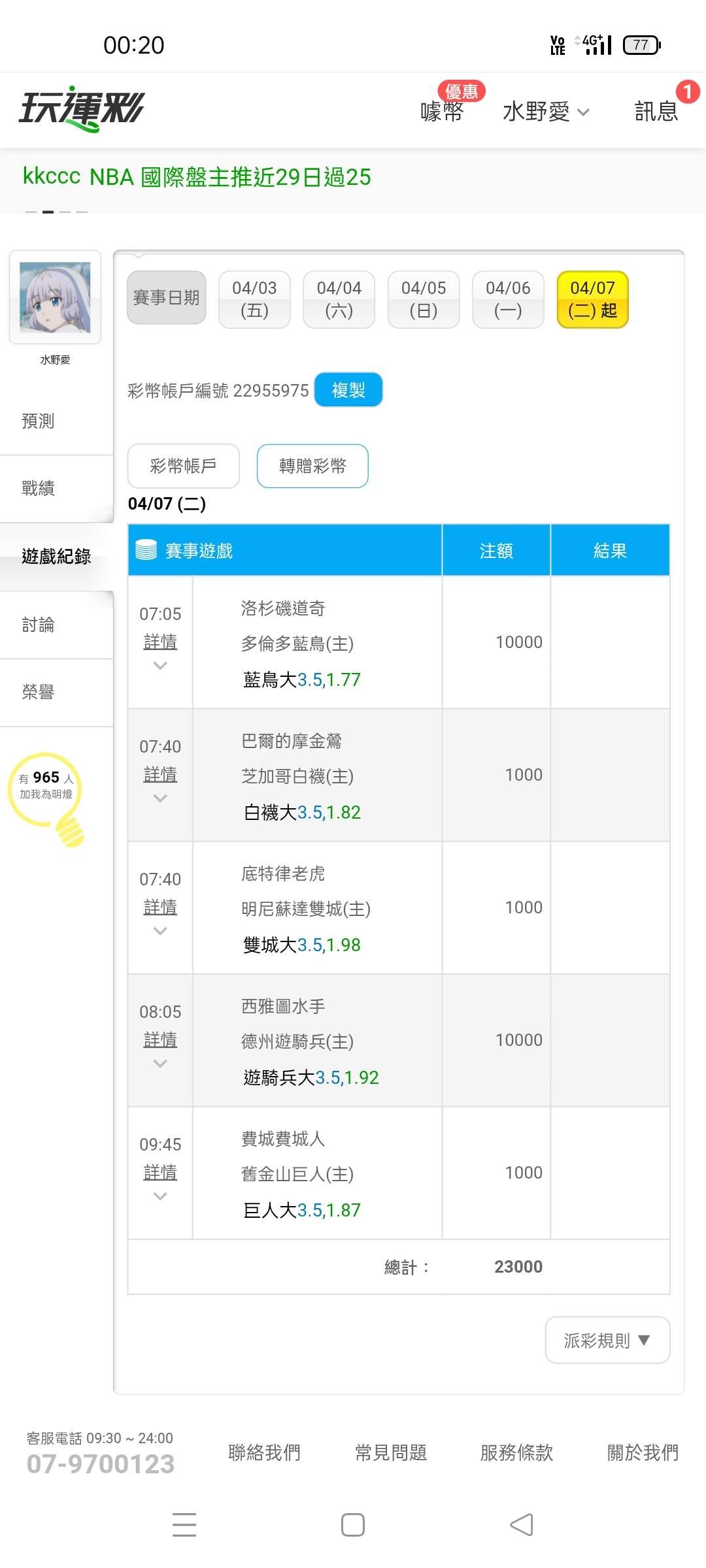Viewport: 706px width, 1568px height.
Task: Open 噱幣 with 優惠 badge
Action: [443, 110]
